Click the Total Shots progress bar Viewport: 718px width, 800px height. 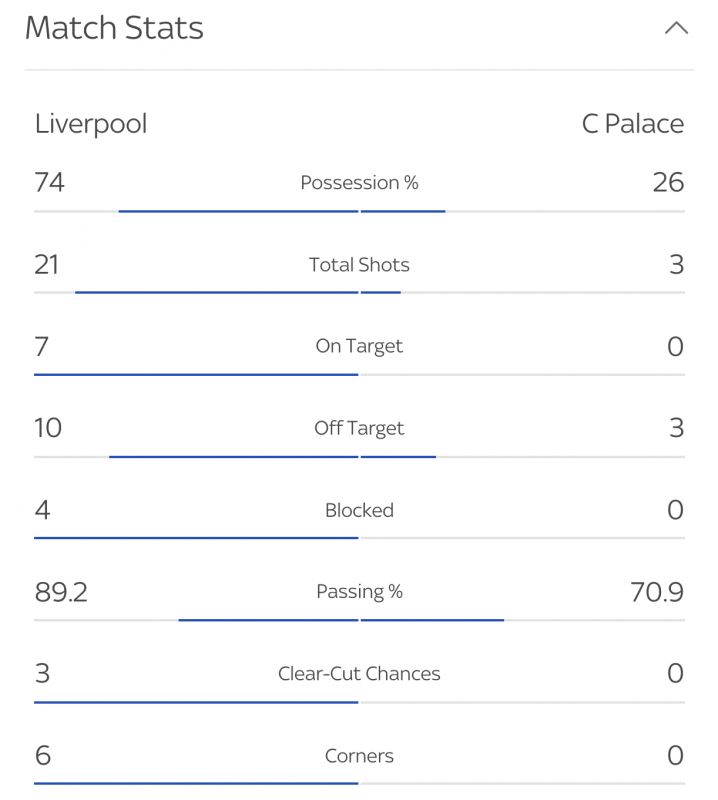coord(359,293)
